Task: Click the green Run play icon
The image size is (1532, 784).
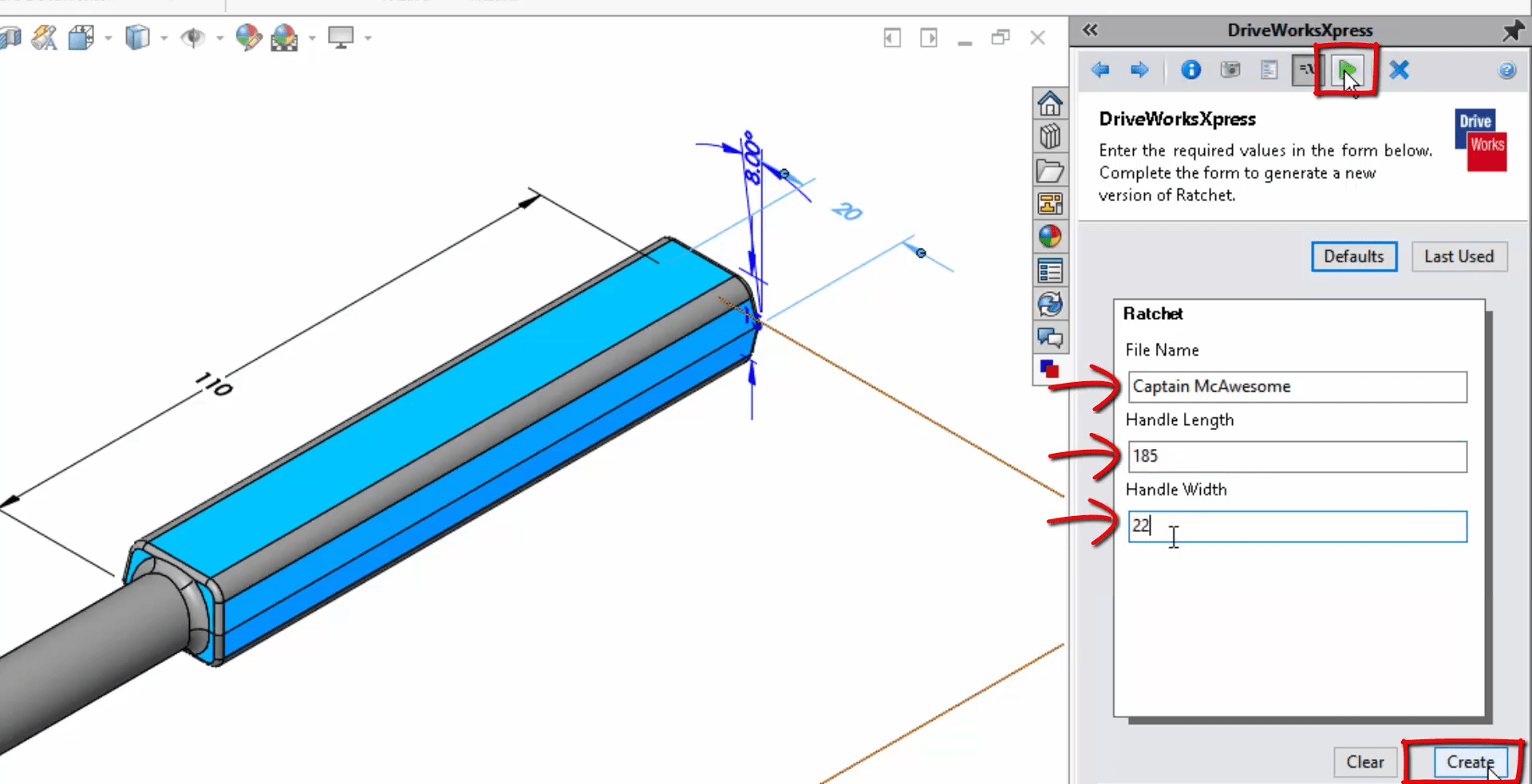Action: tap(1347, 70)
